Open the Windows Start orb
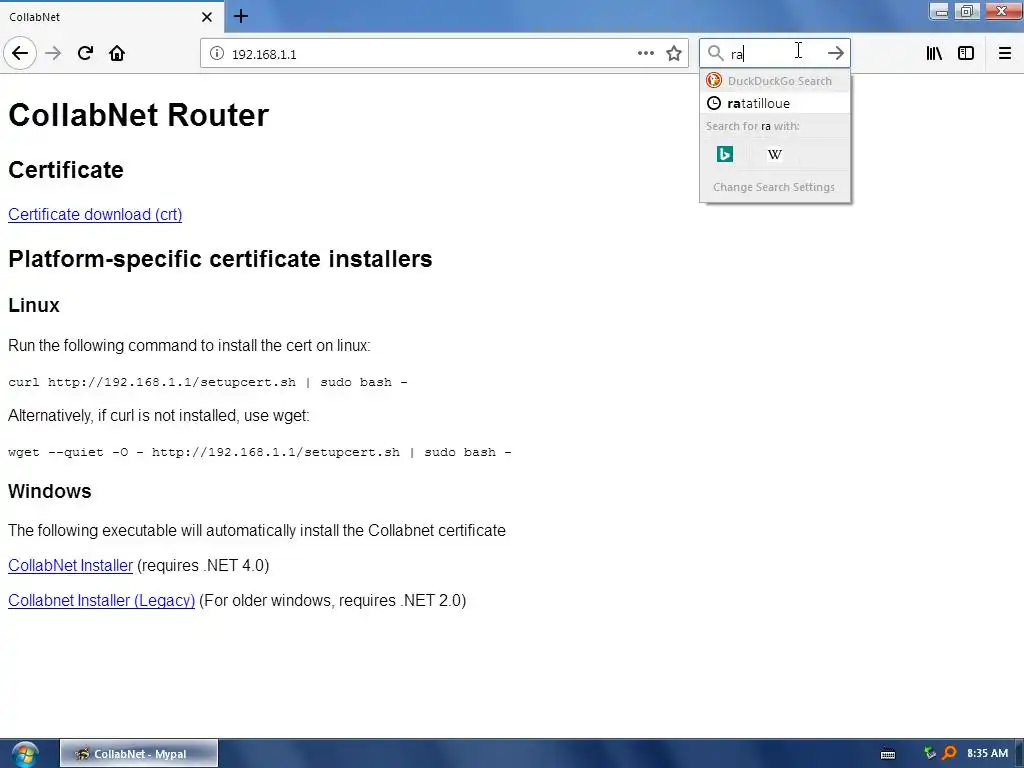1024x768 pixels. click(x=25, y=754)
